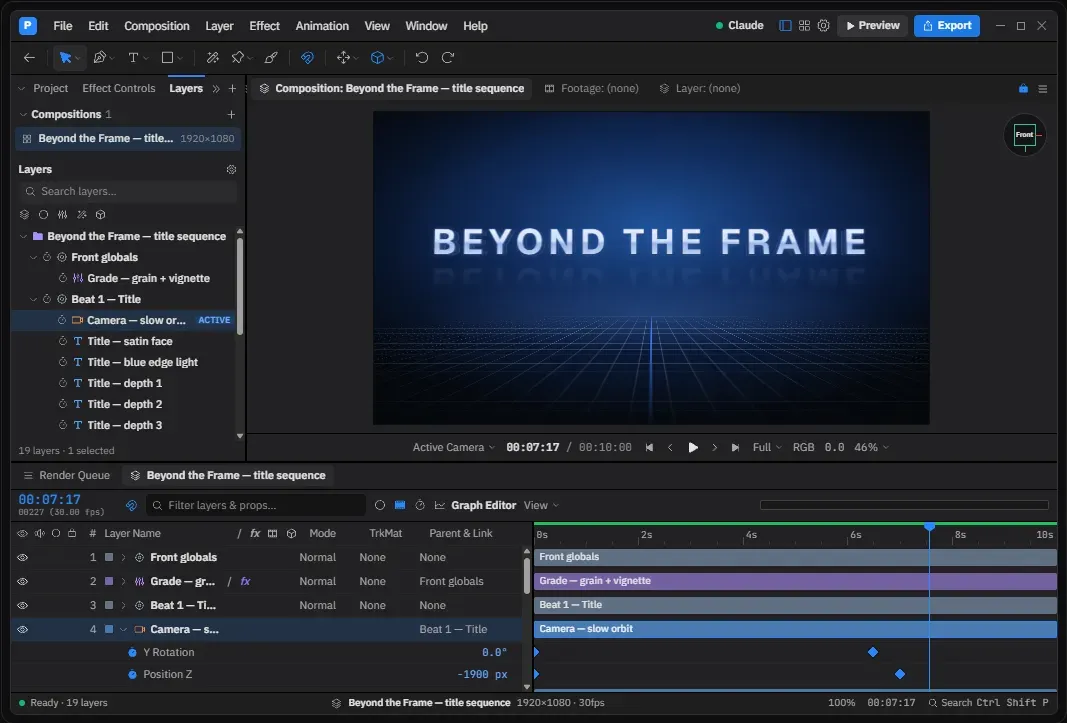Toggle timeline motion blur circle switch
Viewport: 1067px width, 723px height.
point(380,505)
